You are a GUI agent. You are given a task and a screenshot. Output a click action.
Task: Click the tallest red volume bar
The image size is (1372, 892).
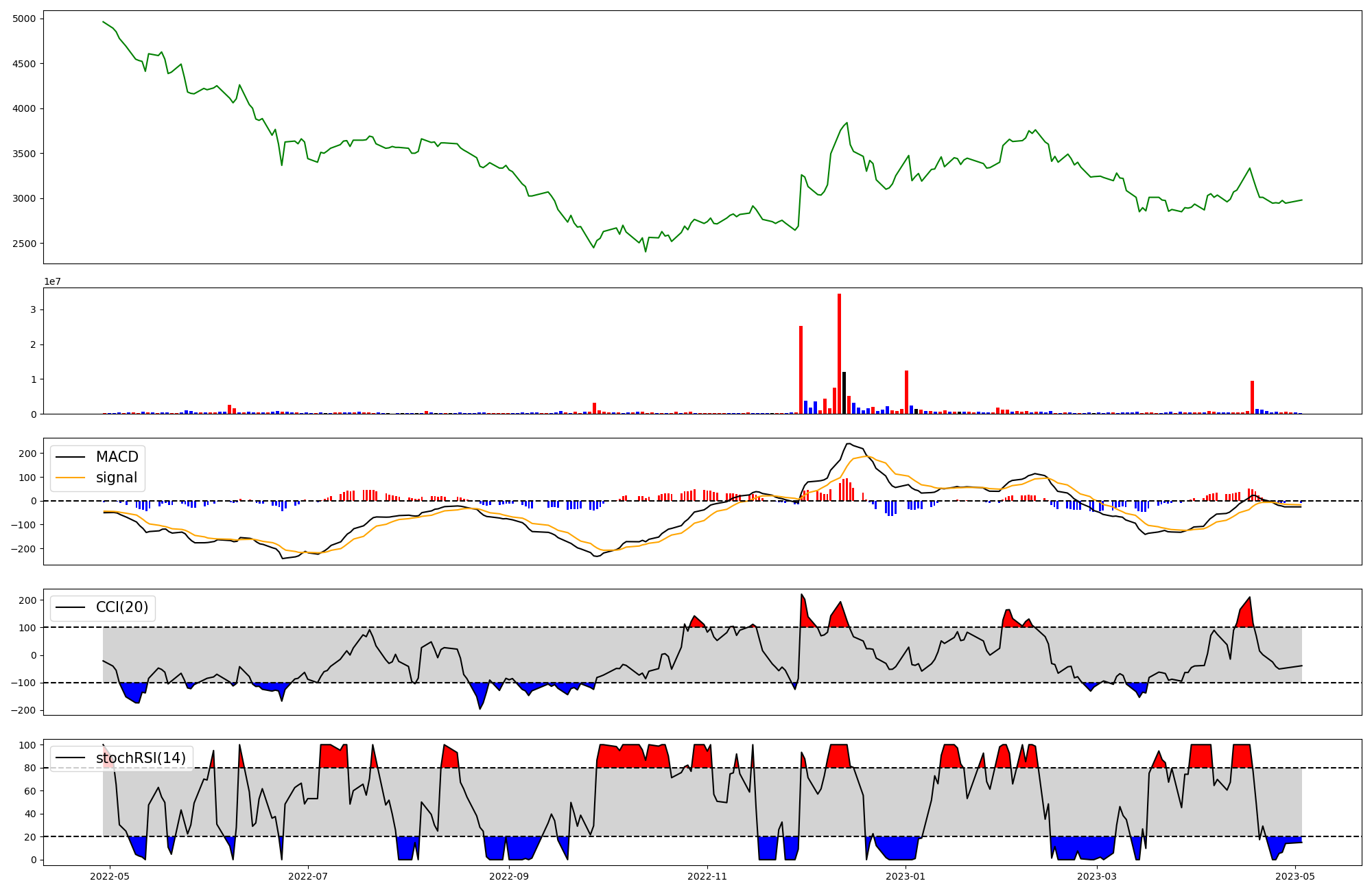point(839,353)
